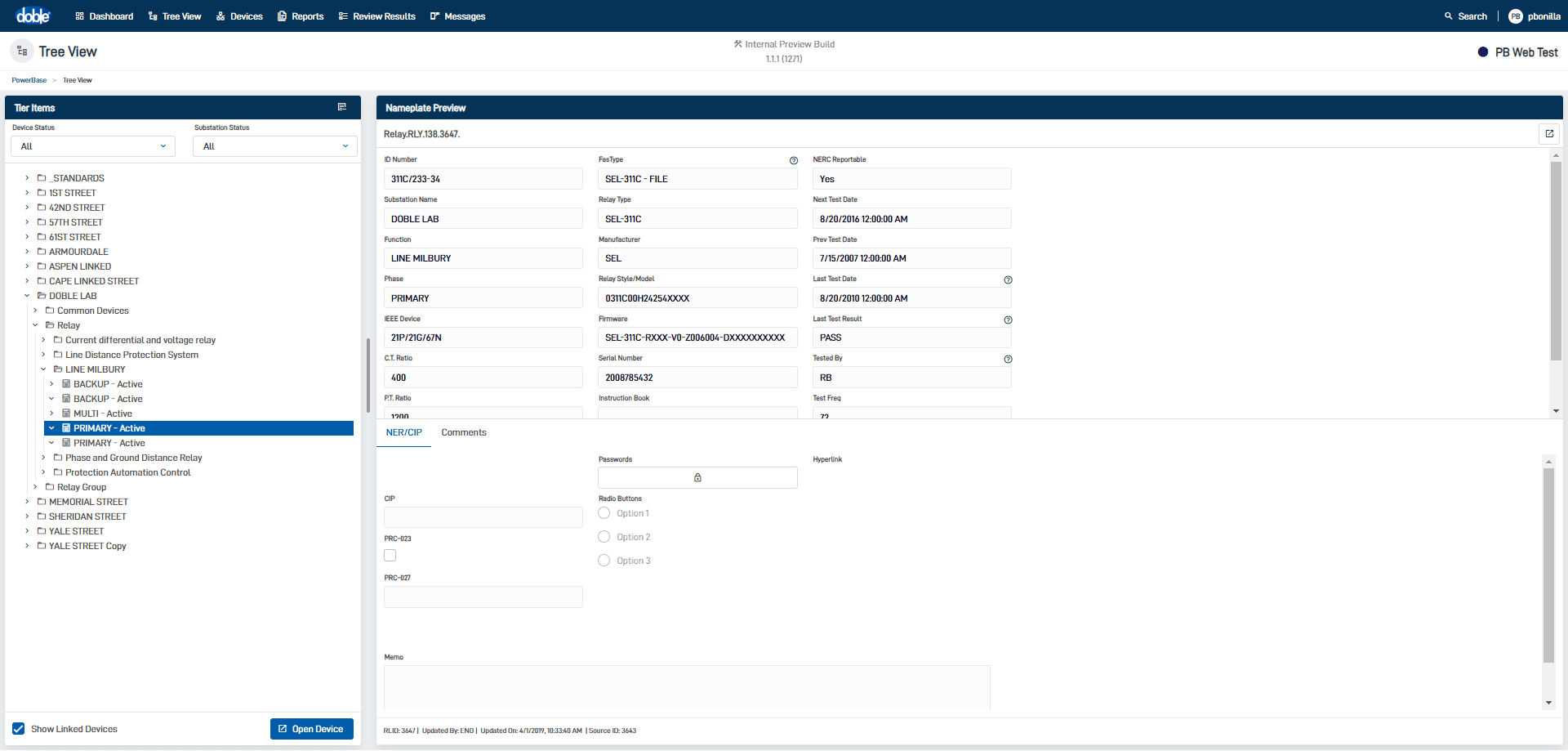Expand the YALE STREET Copy node

tap(27, 546)
